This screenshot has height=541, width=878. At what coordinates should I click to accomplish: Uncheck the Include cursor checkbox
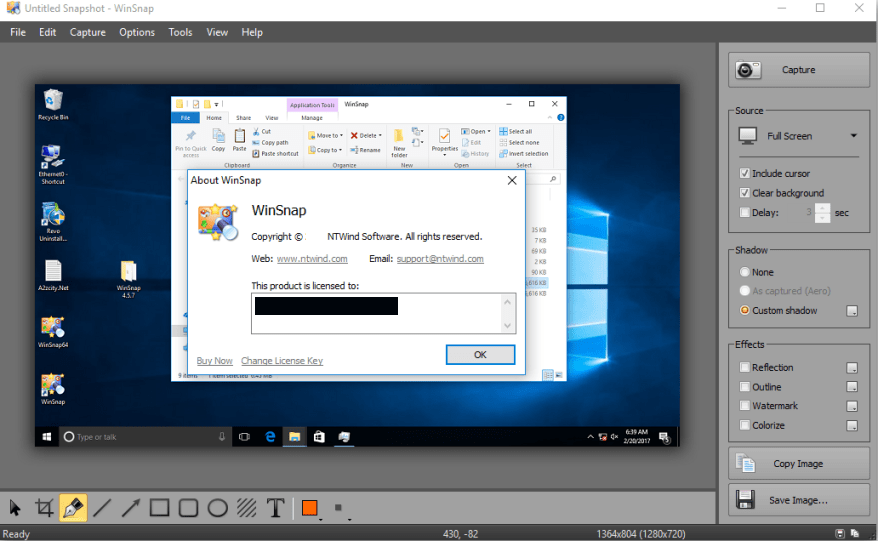pos(745,174)
